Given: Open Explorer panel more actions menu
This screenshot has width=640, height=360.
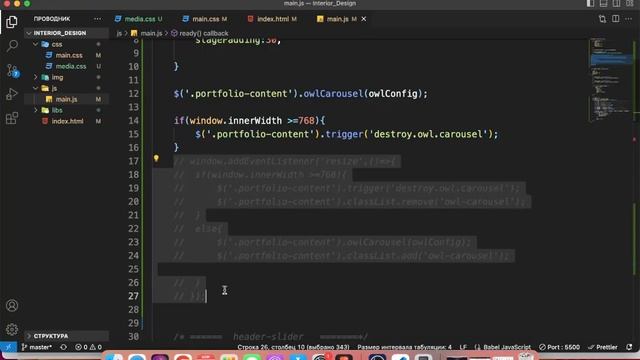Looking at the screenshot, I should pyautogui.click(x=97, y=19).
